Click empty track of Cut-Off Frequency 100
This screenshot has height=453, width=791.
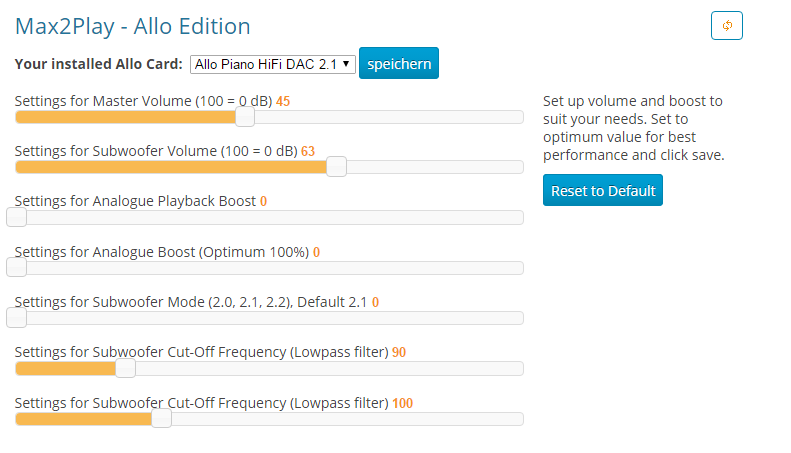click(x=348, y=419)
